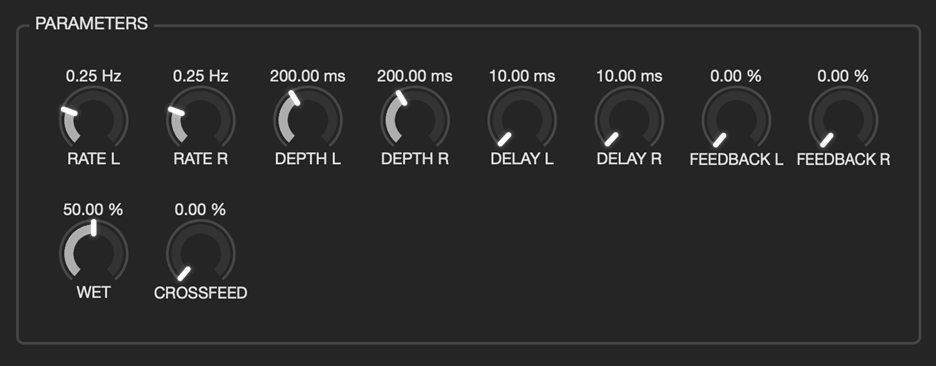Adjust the DEPTH L knob
936x366 pixels.
click(307, 119)
